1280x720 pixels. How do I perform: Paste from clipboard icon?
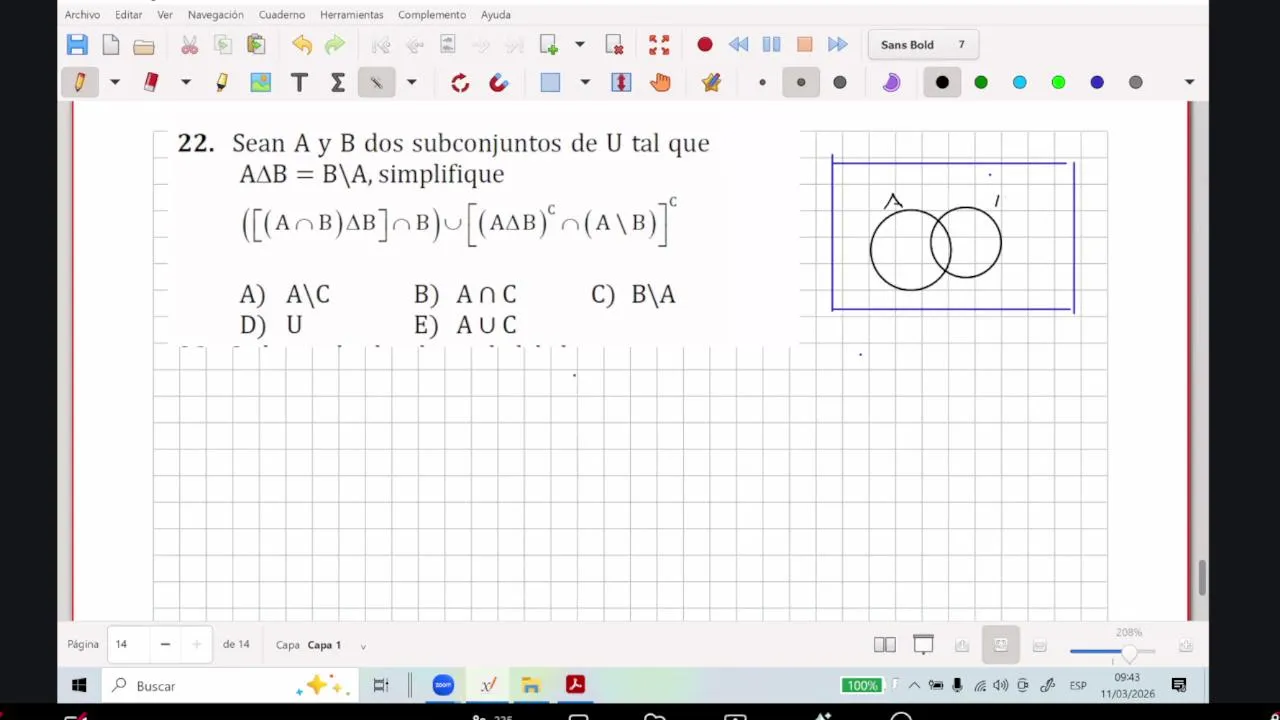tap(256, 45)
